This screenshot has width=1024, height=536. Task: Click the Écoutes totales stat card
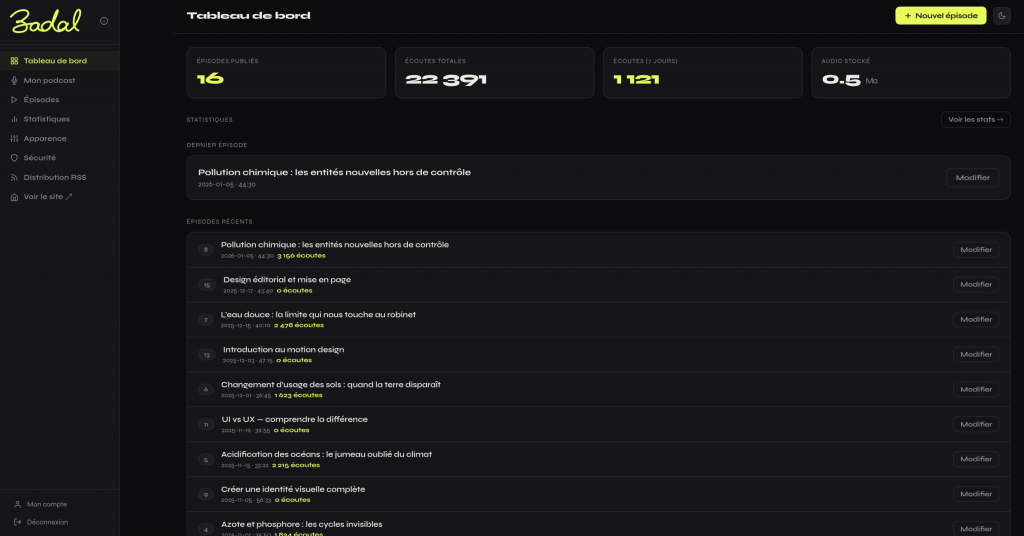pyautogui.click(x=494, y=73)
